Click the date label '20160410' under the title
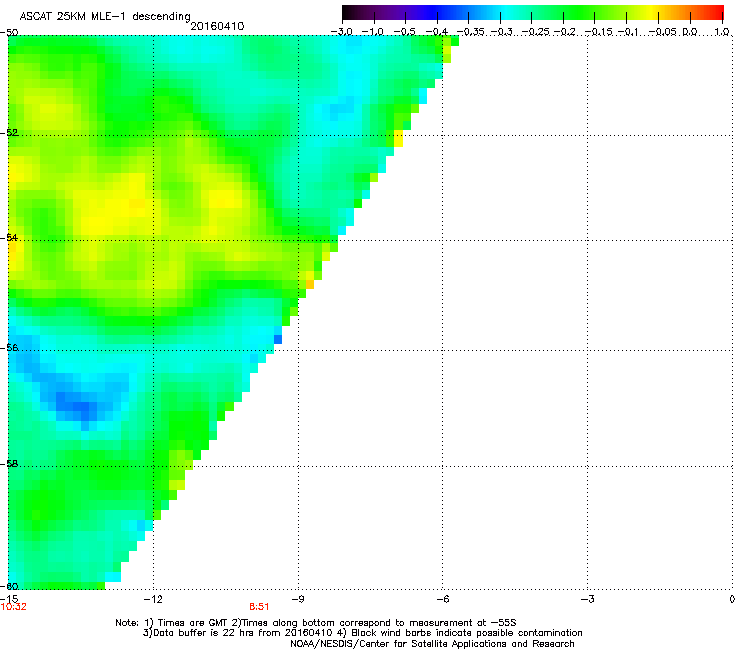 [x=217, y=26]
